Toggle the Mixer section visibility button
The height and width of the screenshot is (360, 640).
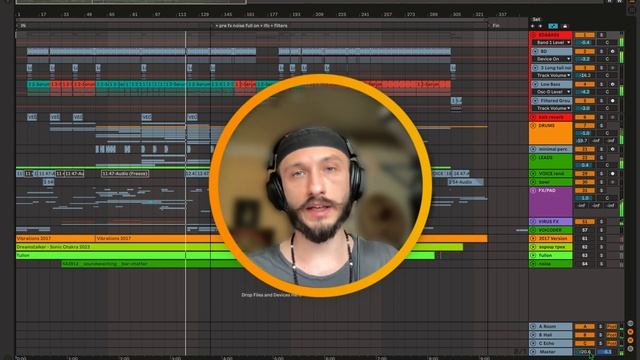(x=631, y=340)
